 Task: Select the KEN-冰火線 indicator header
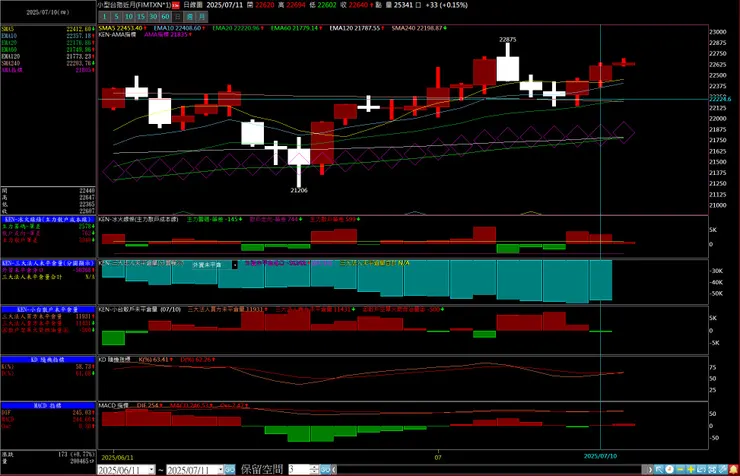[48, 219]
